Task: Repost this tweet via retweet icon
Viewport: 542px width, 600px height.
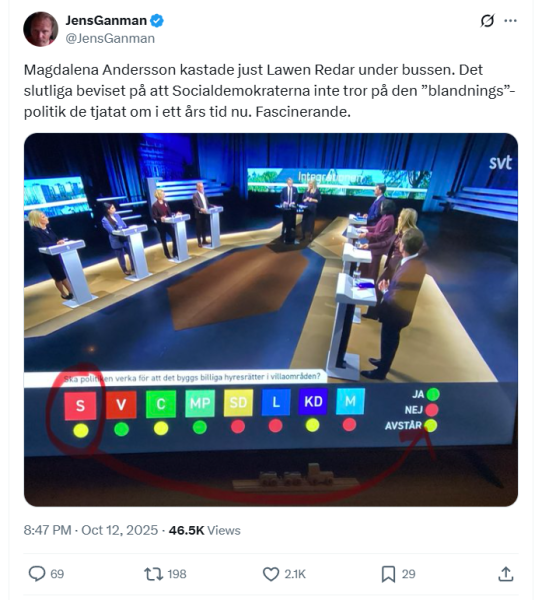Action: point(153,574)
